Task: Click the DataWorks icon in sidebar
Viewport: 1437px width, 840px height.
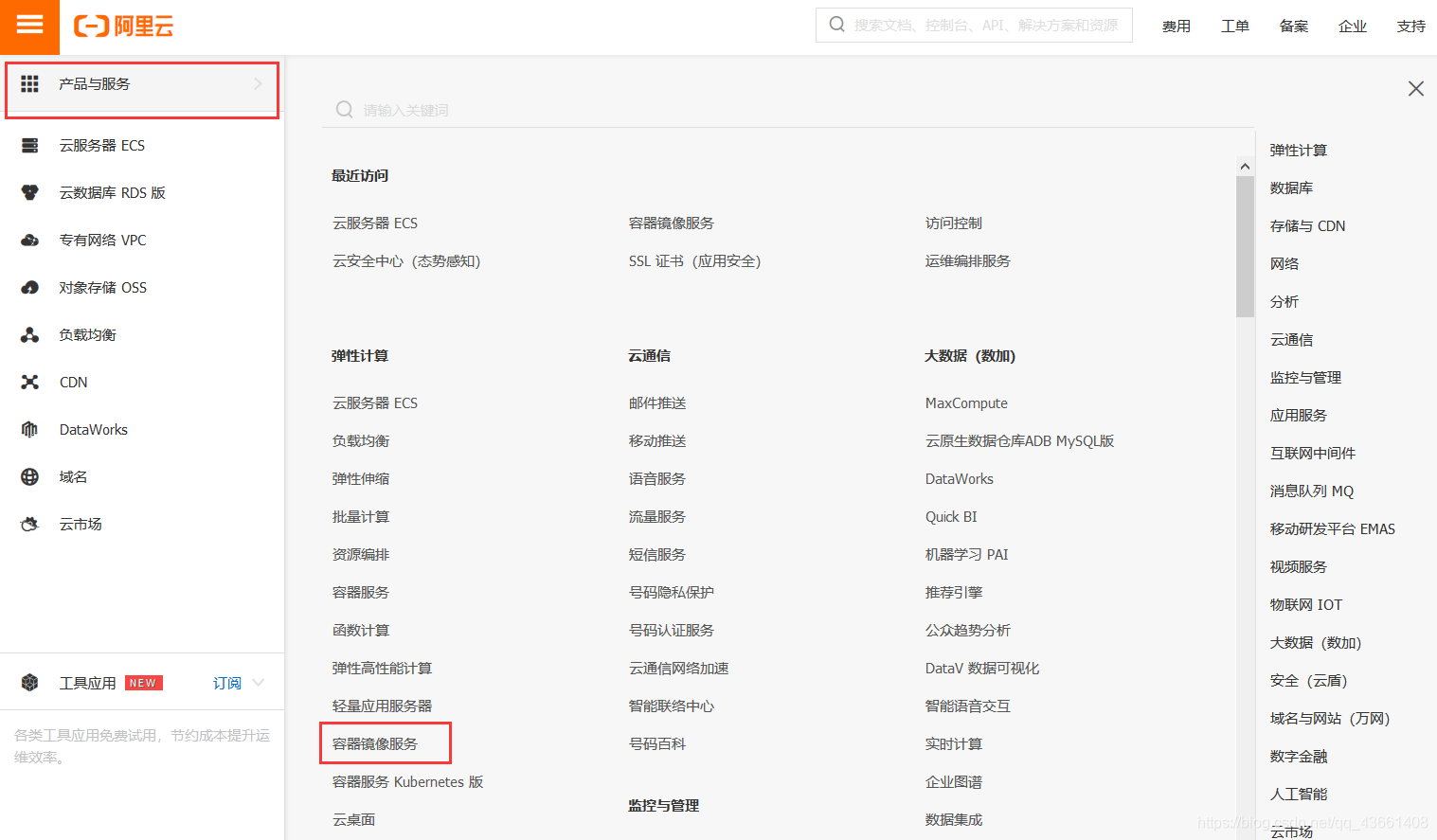Action: coord(29,429)
